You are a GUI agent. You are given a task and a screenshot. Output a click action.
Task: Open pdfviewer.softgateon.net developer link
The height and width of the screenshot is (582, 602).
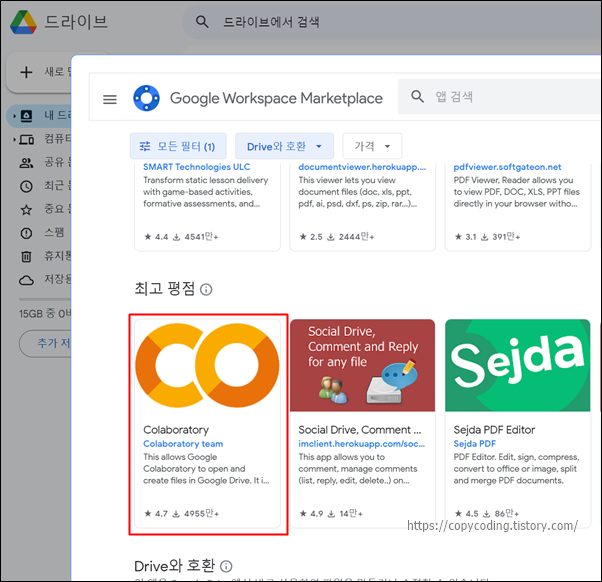tap(507, 167)
